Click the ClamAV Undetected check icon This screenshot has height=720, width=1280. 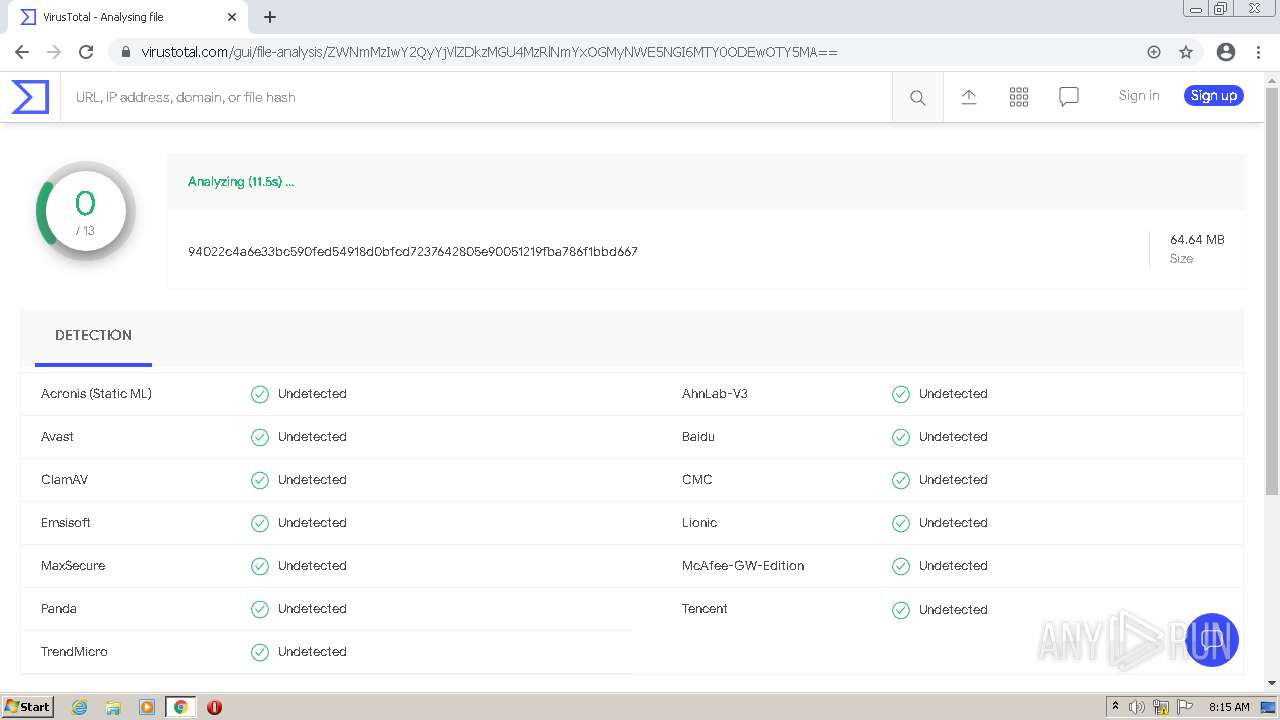[260, 480]
